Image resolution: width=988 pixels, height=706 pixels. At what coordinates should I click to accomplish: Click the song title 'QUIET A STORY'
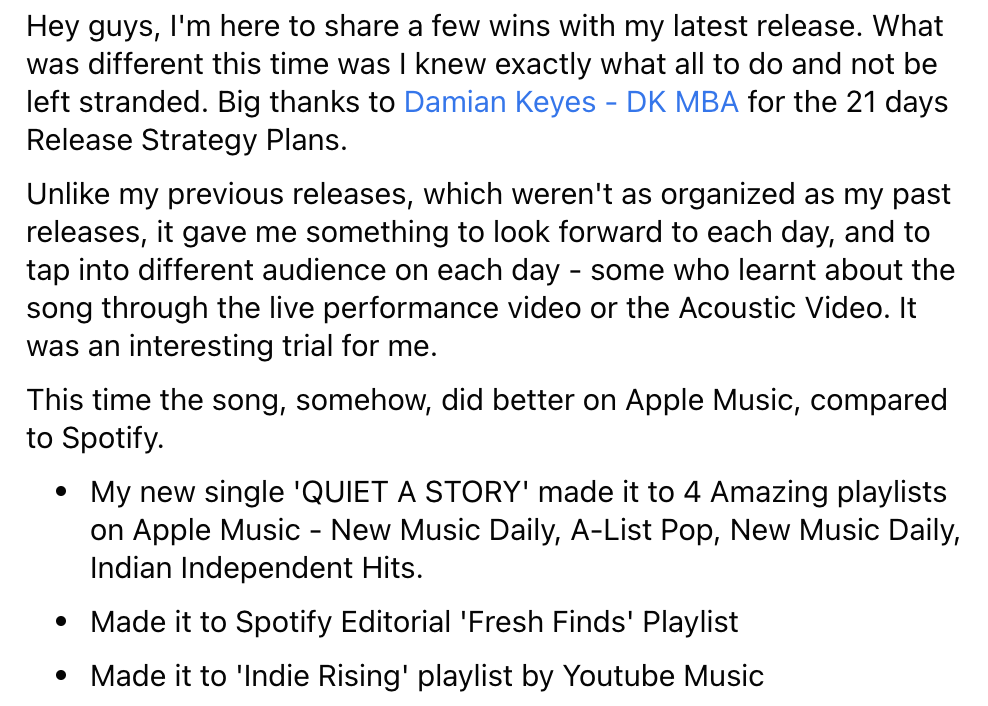[x=414, y=492]
